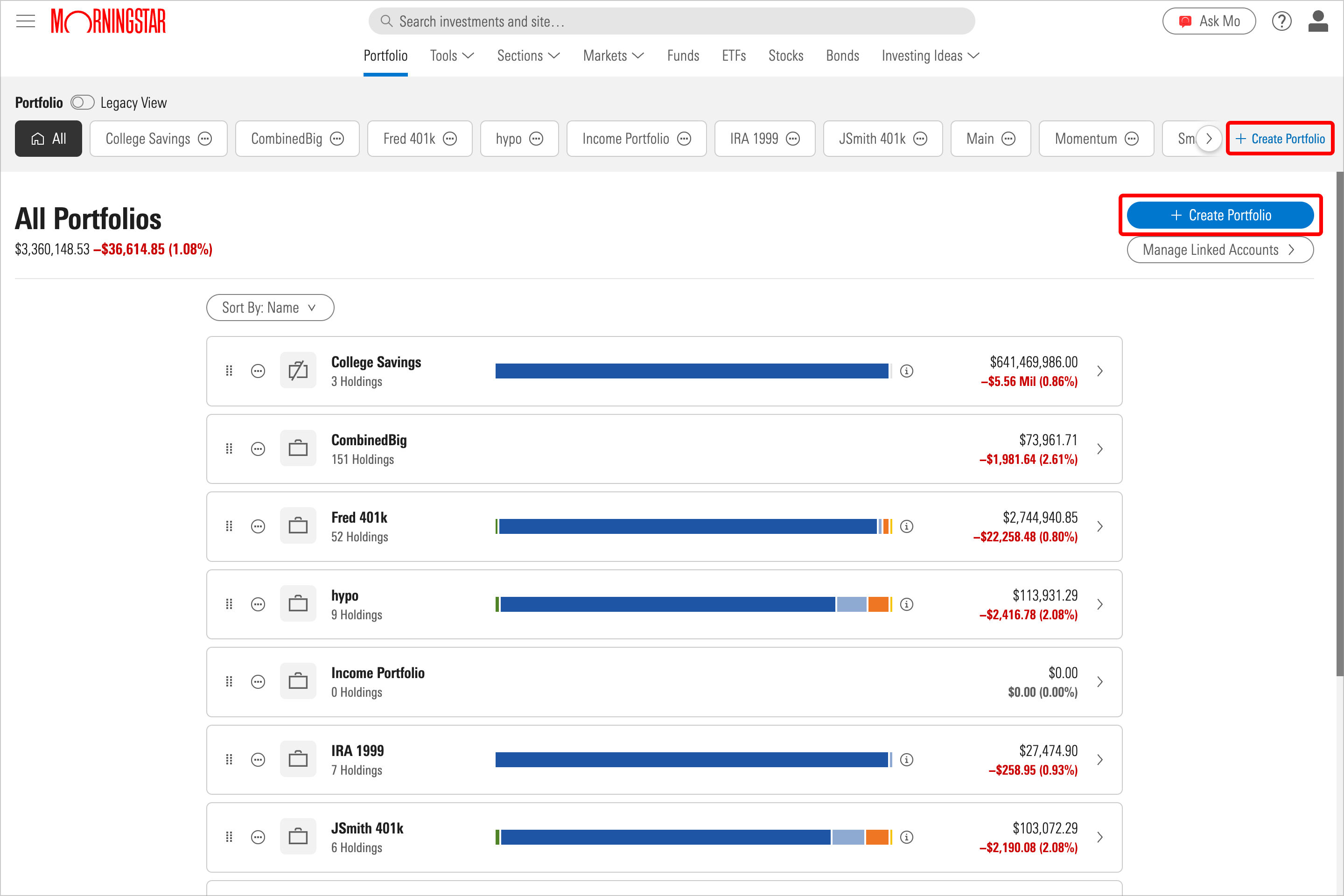Show allocation info for IRA 1999

coord(907,759)
